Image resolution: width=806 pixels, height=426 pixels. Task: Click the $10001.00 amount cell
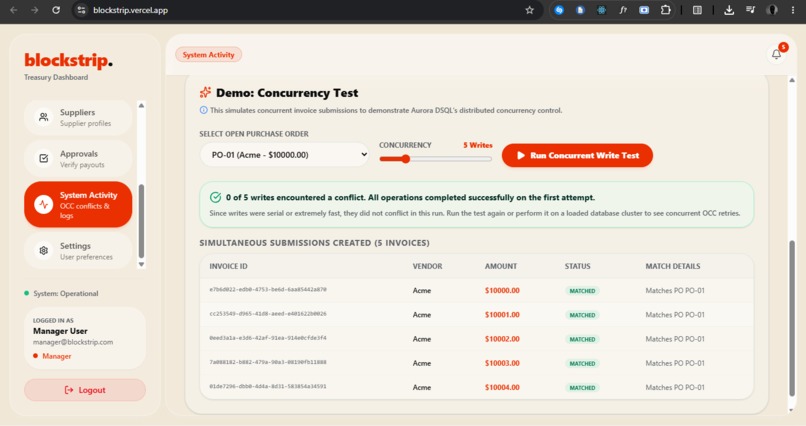point(502,314)
